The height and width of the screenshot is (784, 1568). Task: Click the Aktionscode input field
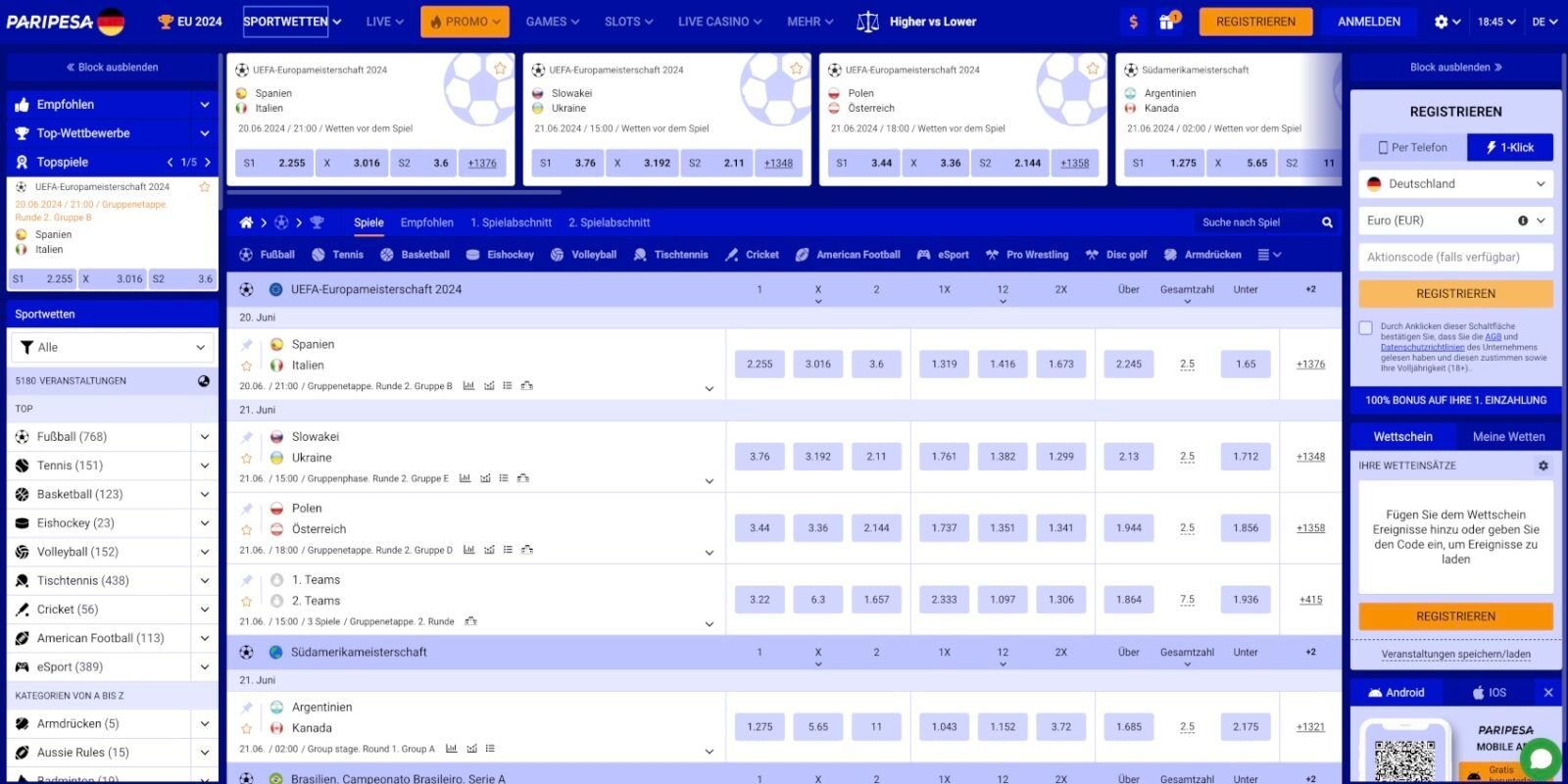(1455, 257)
